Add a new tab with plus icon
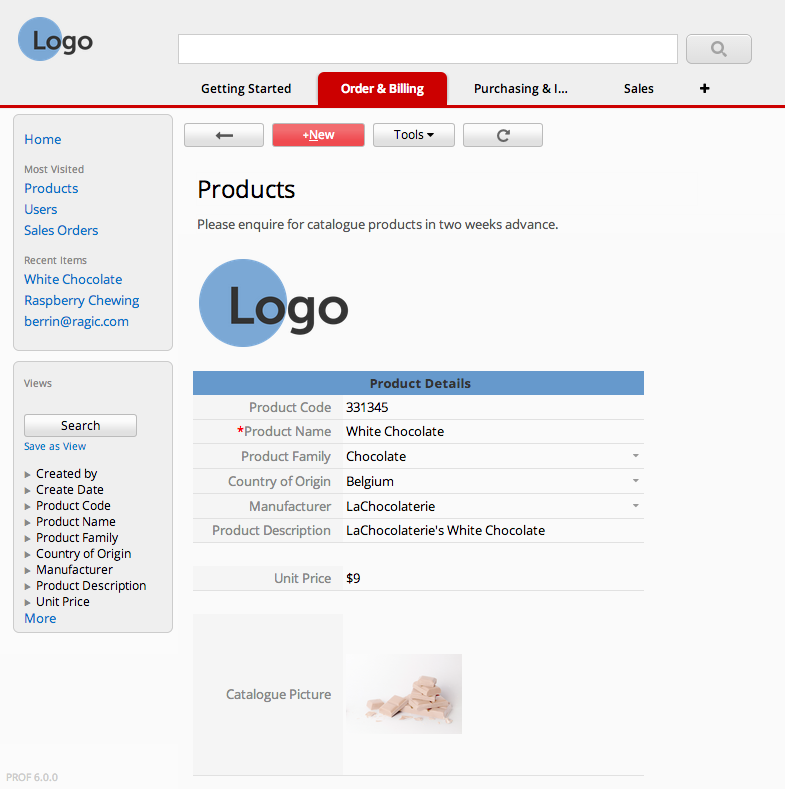Viewport: 785px width, 789px height. pyautogui.click(x=704, y=89)
